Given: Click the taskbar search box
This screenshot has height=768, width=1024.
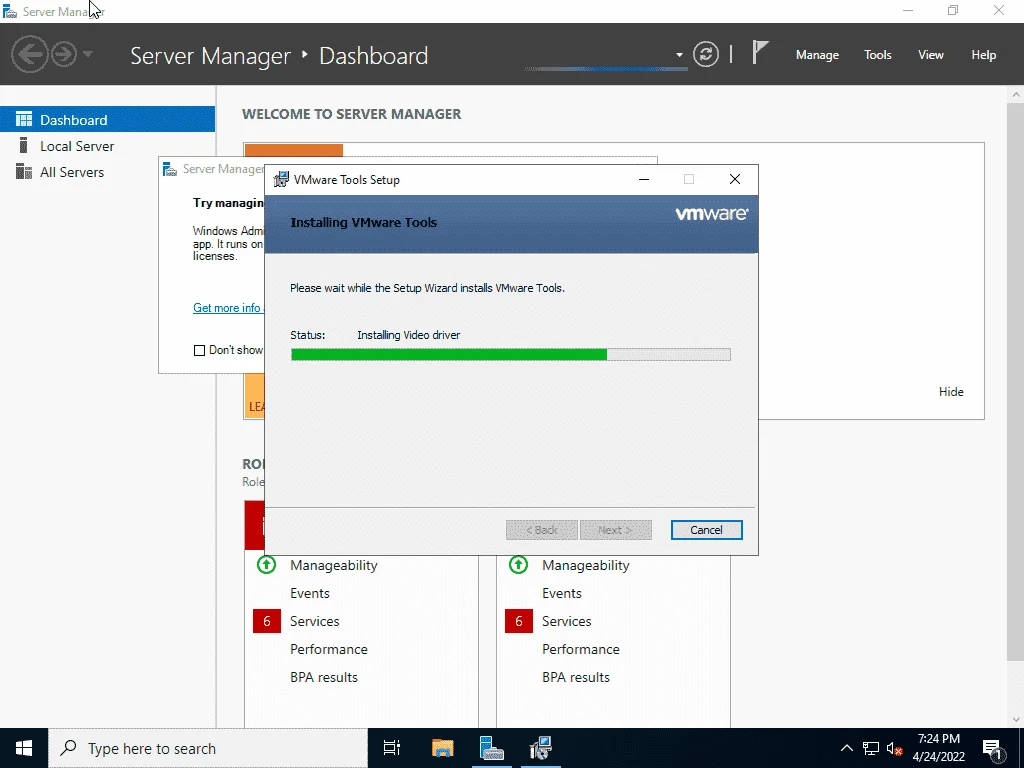Looking at the screenshot, I should click(208, 748).
